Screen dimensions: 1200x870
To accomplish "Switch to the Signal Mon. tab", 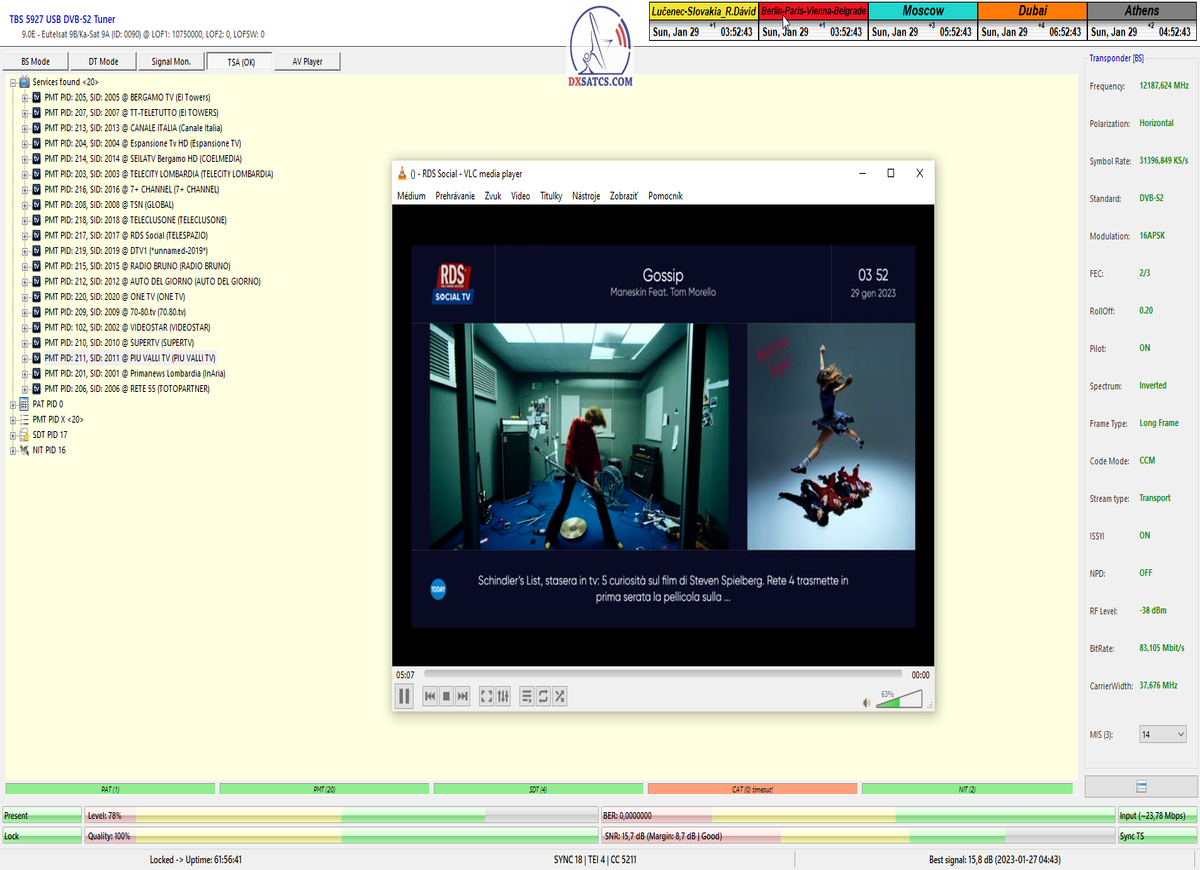I will click(x=171, y=62).
